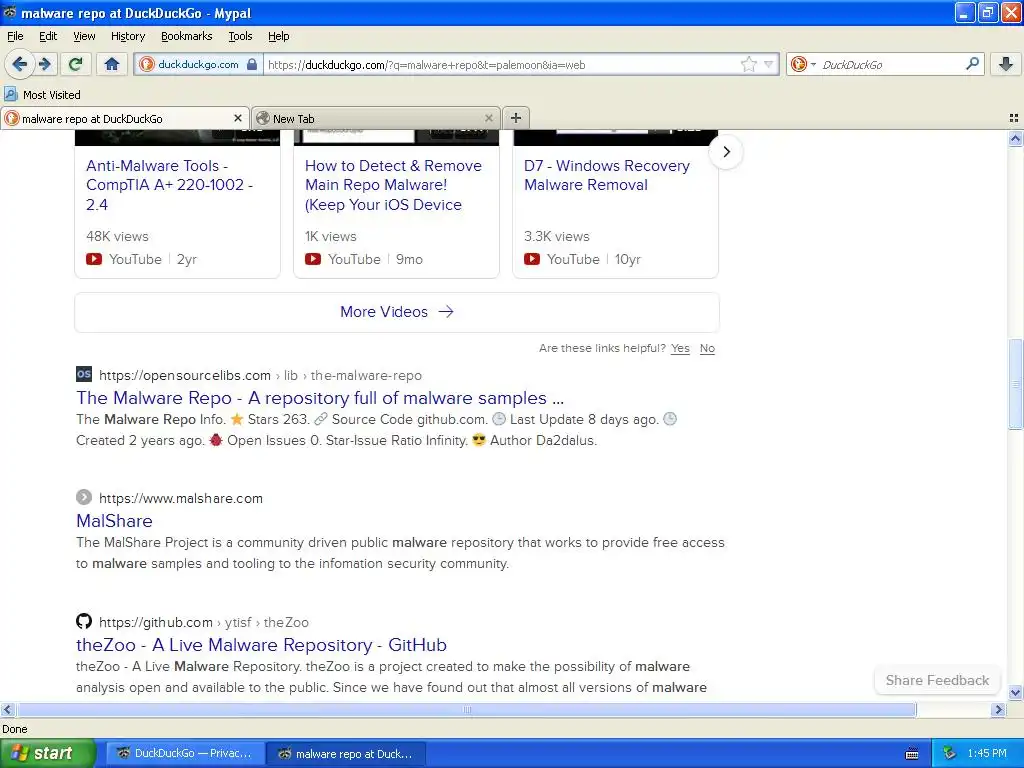Select malware repo at Duck taskbar button
1024x768 pixels.
346,753
